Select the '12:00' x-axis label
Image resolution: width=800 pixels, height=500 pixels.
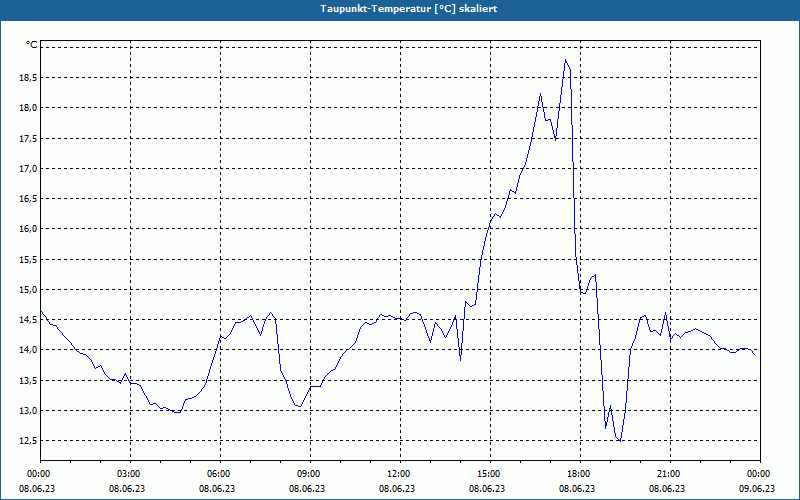[400, 474]
